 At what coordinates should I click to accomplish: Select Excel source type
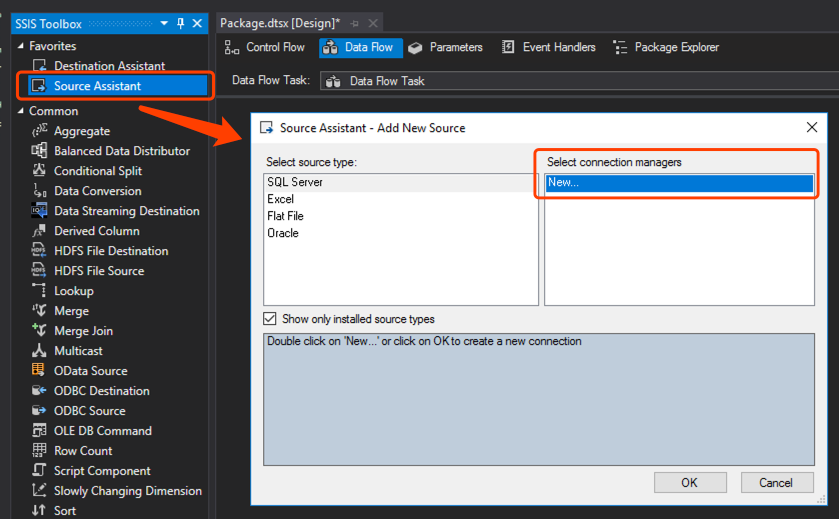coord(401,199)
